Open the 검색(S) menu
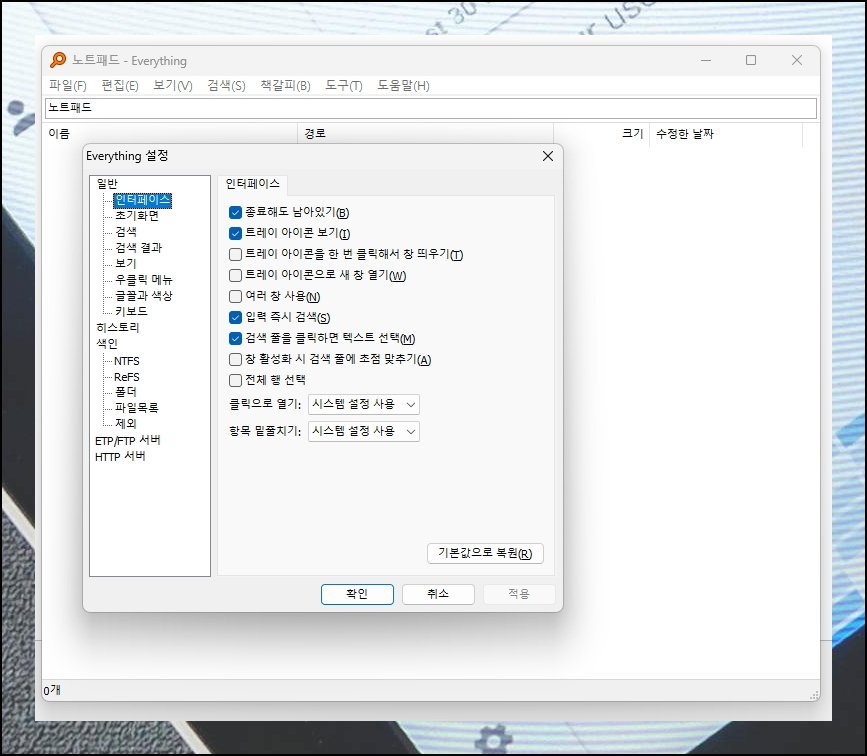This screenshot has height=756, width=867. pyautogui.click(x=226, y=85)
